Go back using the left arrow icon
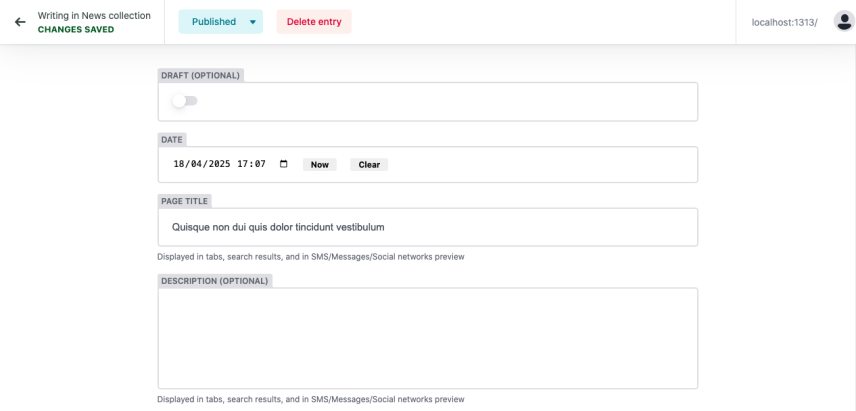 [20, 22]
